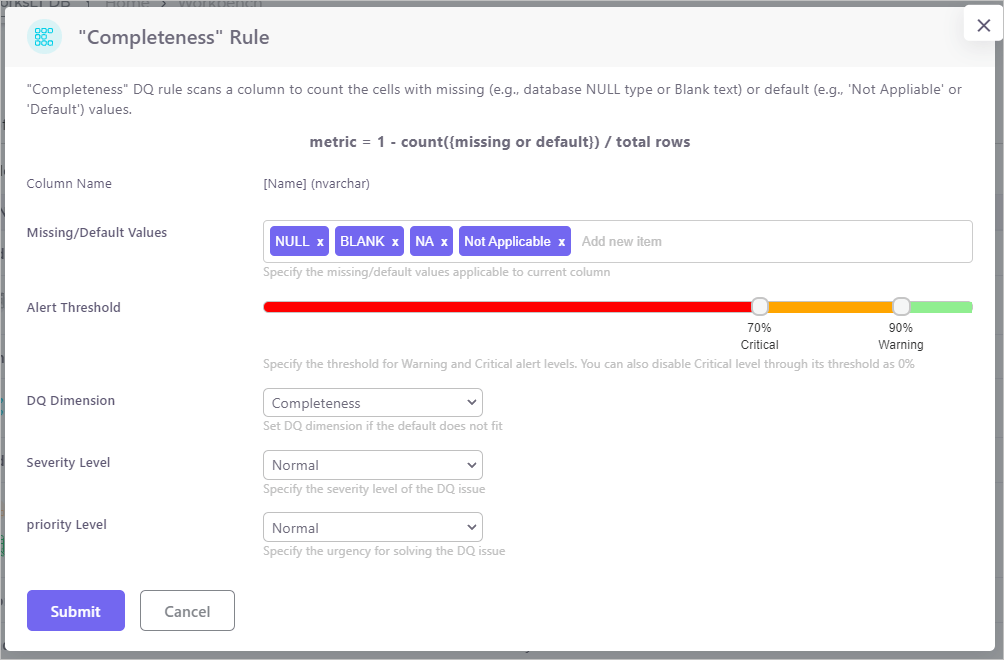
Task: Click the green segment of the threshold bar
Action: (x=942, y=307)
